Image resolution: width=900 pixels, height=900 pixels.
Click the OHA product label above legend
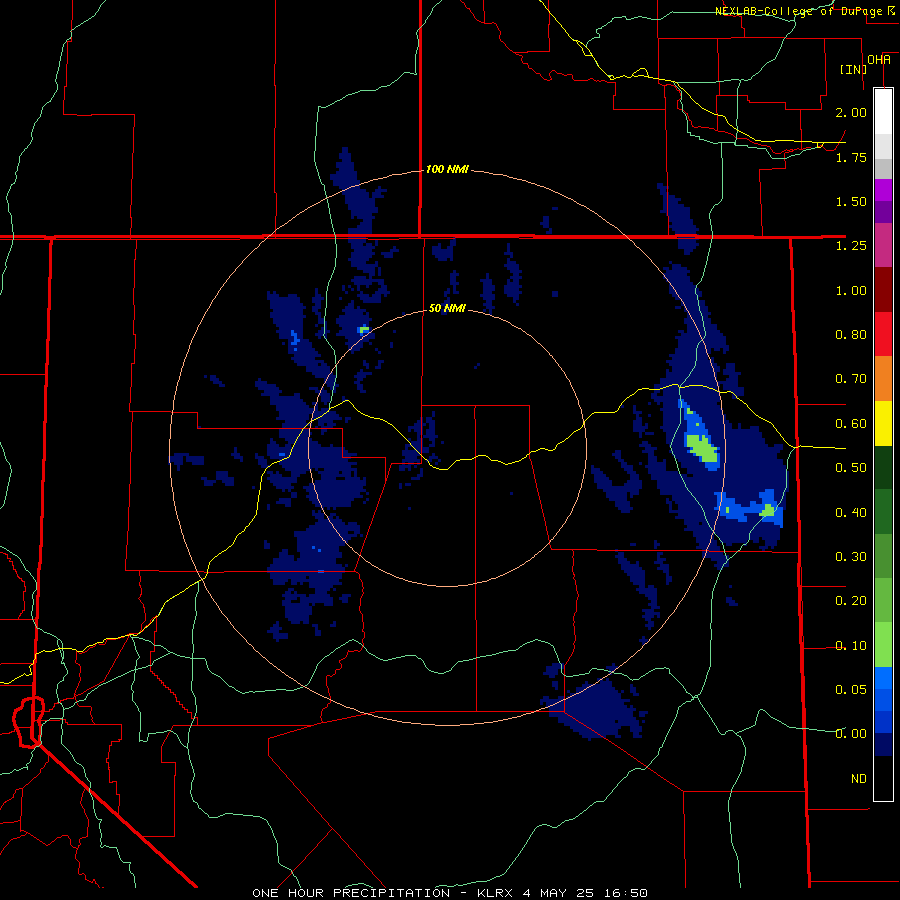tap(879, 60)
